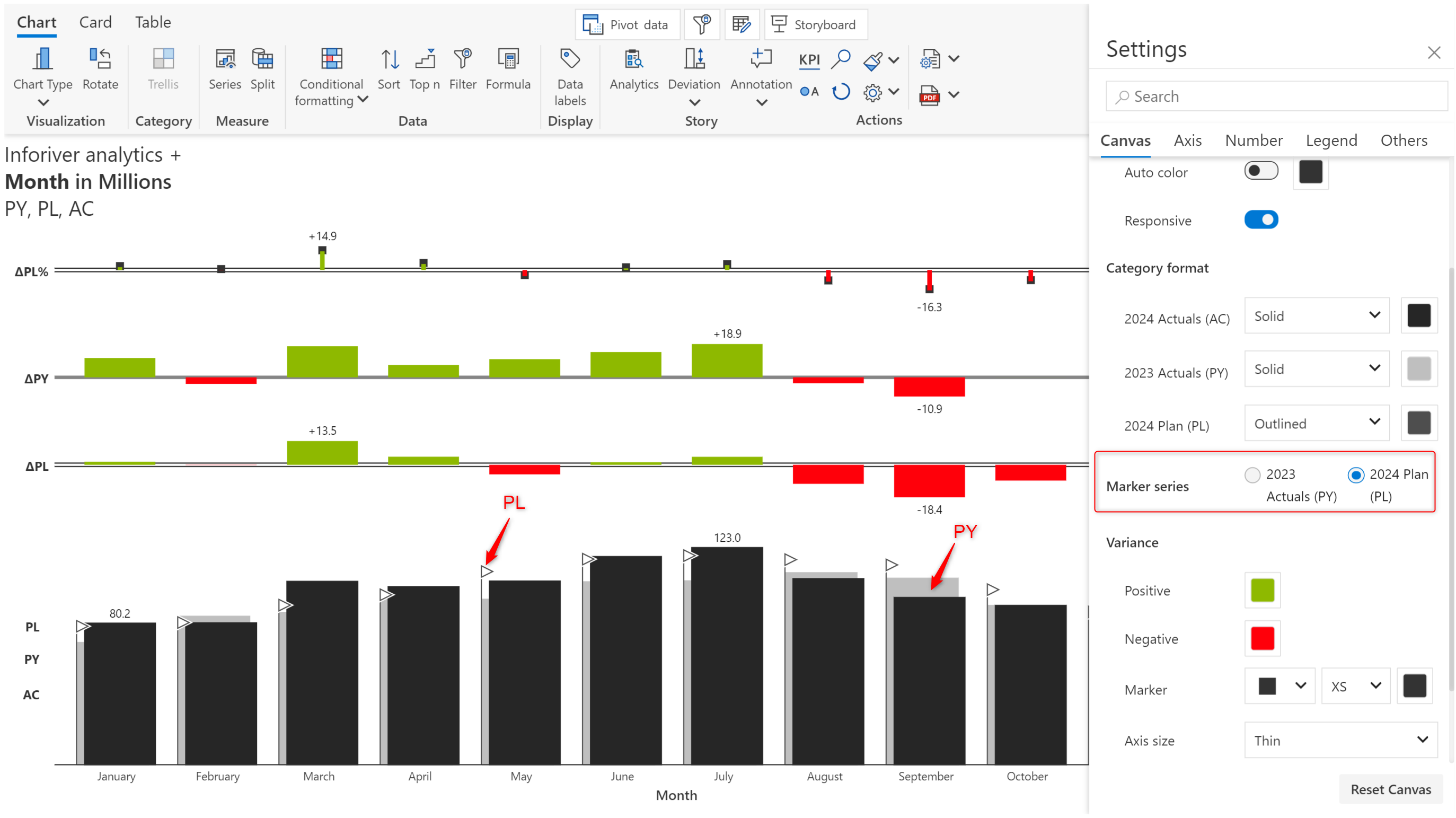Screen dimensions: 1456x818
Task: Select 2024 Plan (PL) marker series
Action: click(x=1355, y=475)
